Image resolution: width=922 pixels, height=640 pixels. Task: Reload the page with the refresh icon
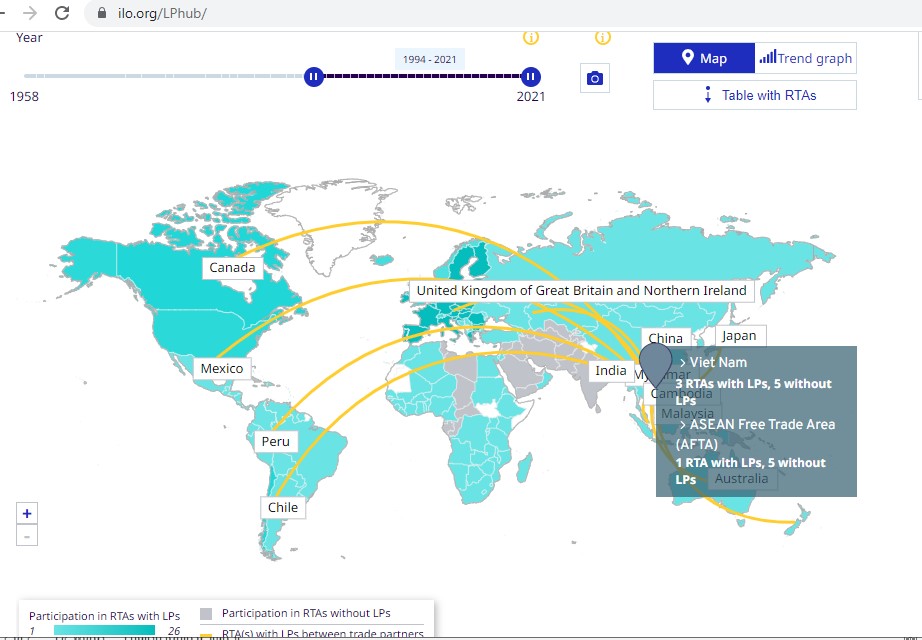coord(62,13)
